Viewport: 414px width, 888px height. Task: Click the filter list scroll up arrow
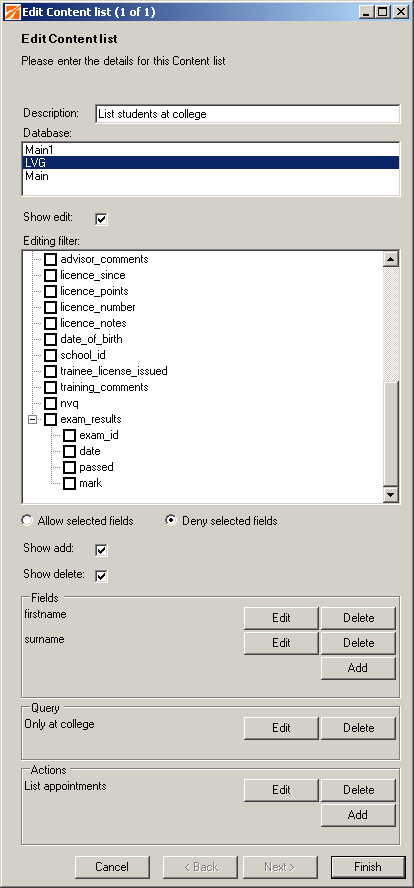[391, 259]
